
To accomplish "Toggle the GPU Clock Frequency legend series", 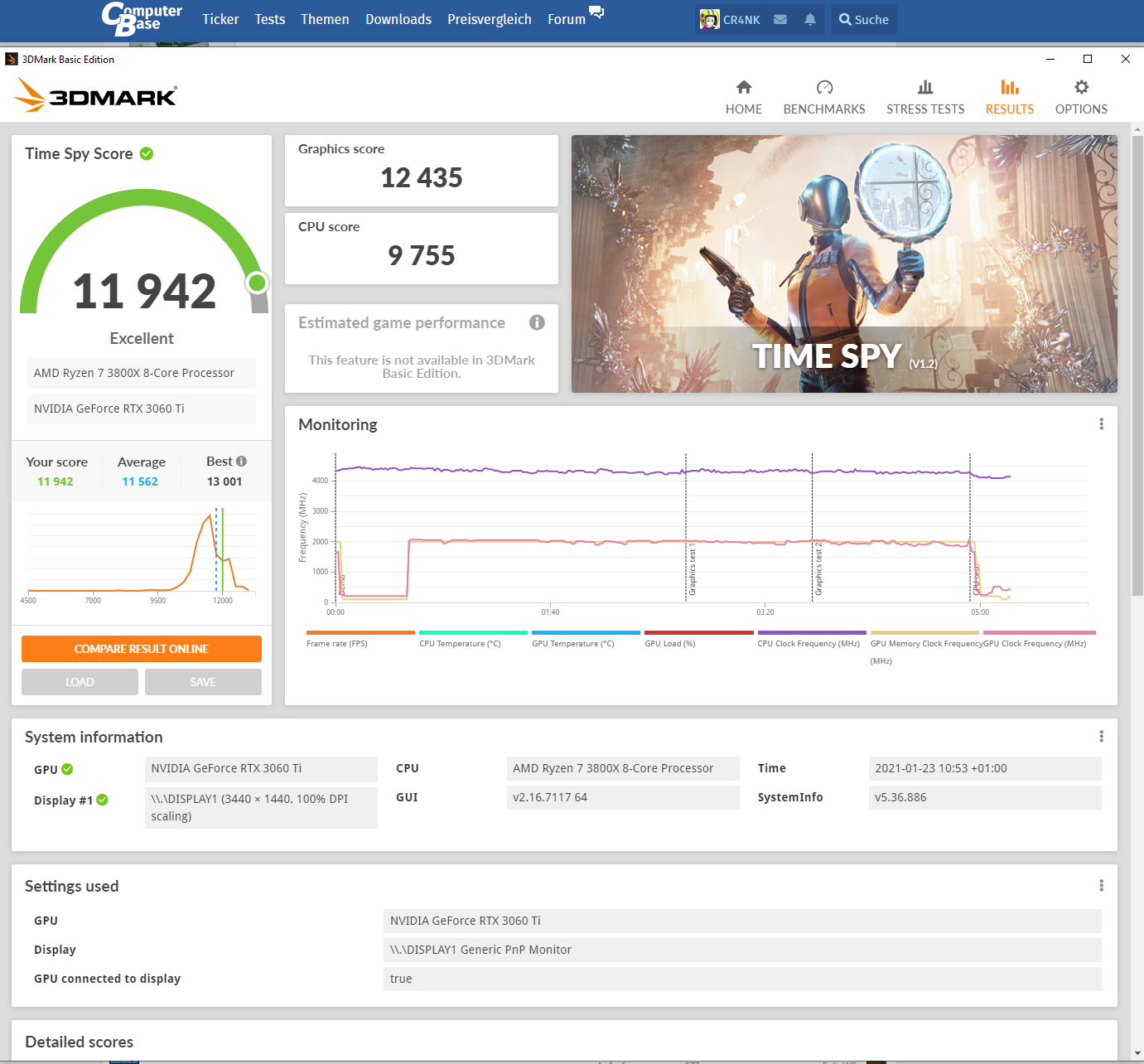I will [x=1039, y=639].
